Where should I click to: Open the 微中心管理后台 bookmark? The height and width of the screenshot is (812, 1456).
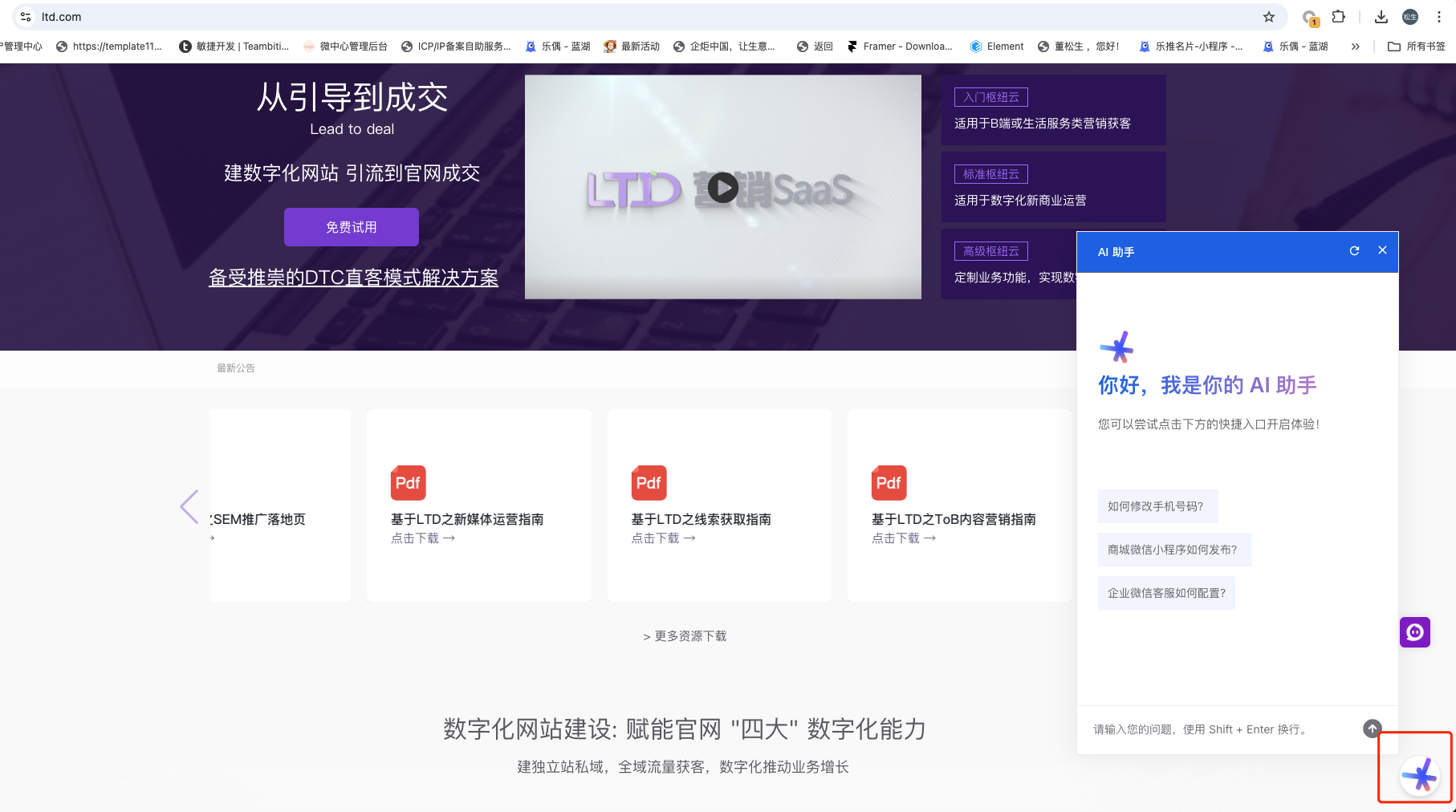(345, 47)
